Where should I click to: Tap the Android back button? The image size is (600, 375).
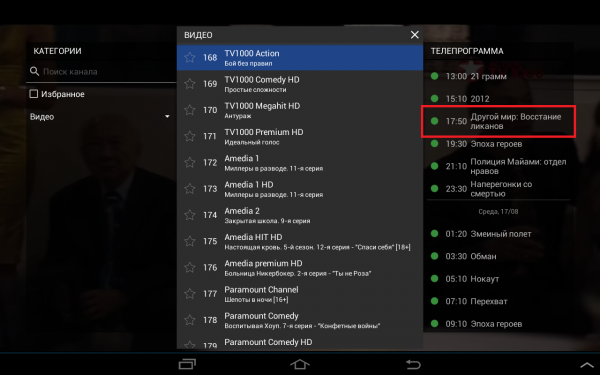pos(413,364)
